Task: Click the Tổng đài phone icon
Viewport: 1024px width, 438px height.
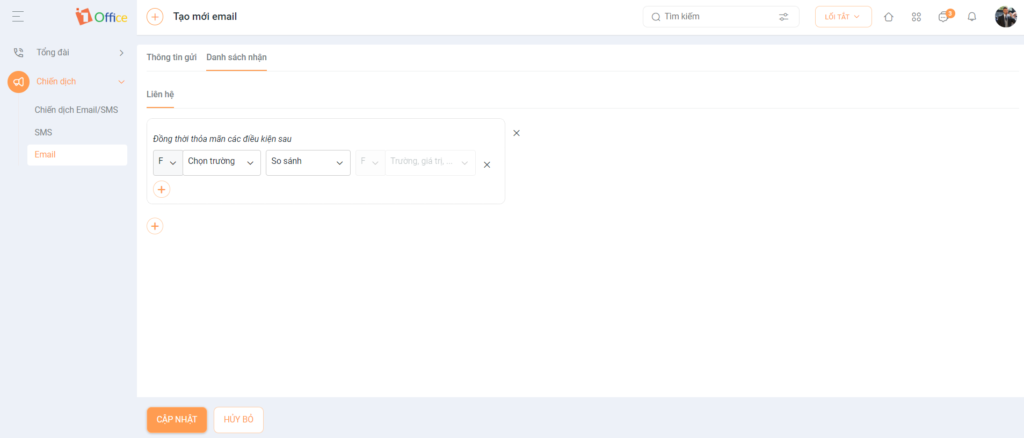Action: coord(18,53)
